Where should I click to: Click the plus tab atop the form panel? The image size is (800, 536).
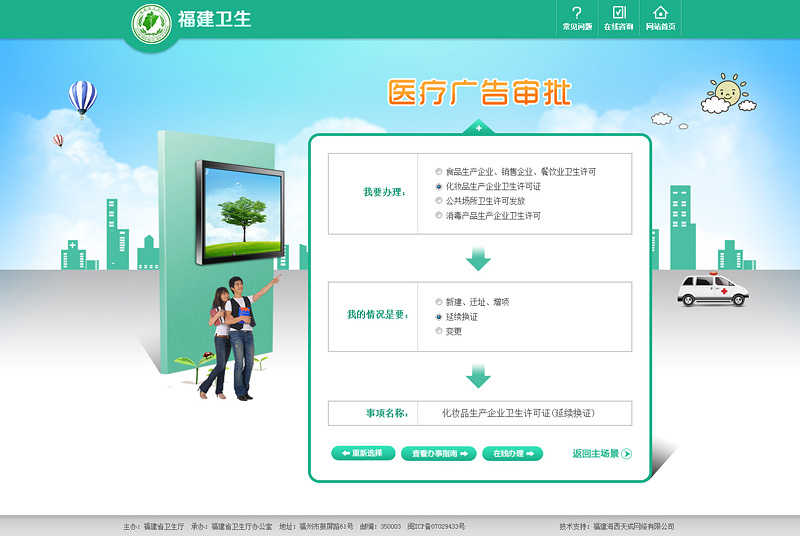[x=478, y=128]
